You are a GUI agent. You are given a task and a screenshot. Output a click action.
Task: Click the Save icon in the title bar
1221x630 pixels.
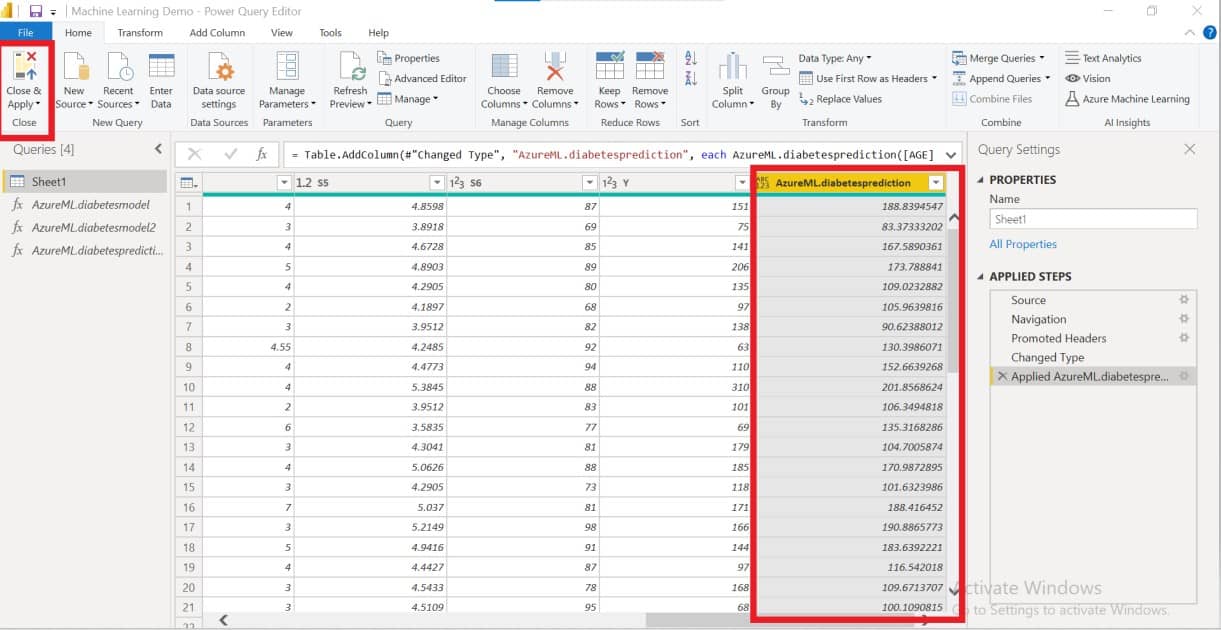click(x=36, y=11)
